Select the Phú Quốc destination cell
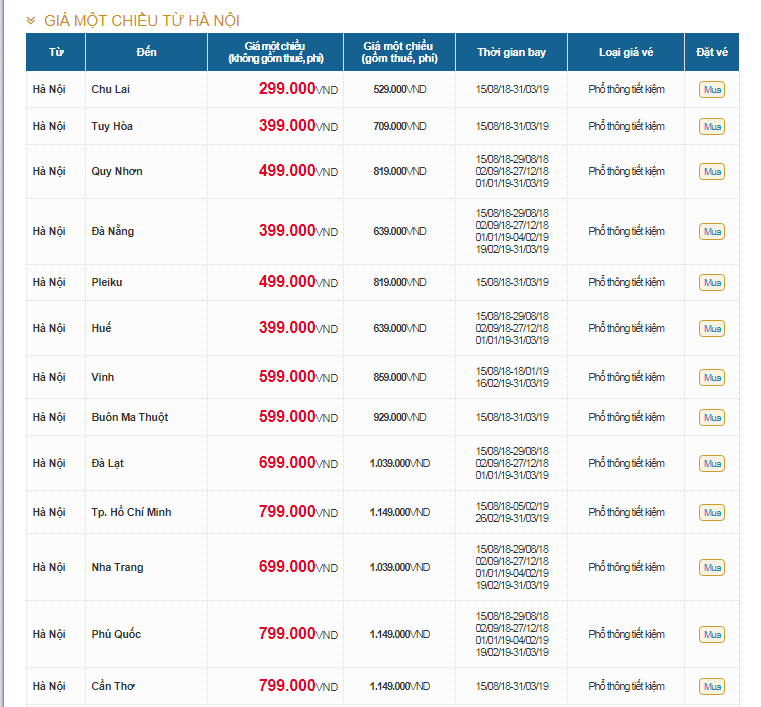The image size is (761, 707). point(116,634)
